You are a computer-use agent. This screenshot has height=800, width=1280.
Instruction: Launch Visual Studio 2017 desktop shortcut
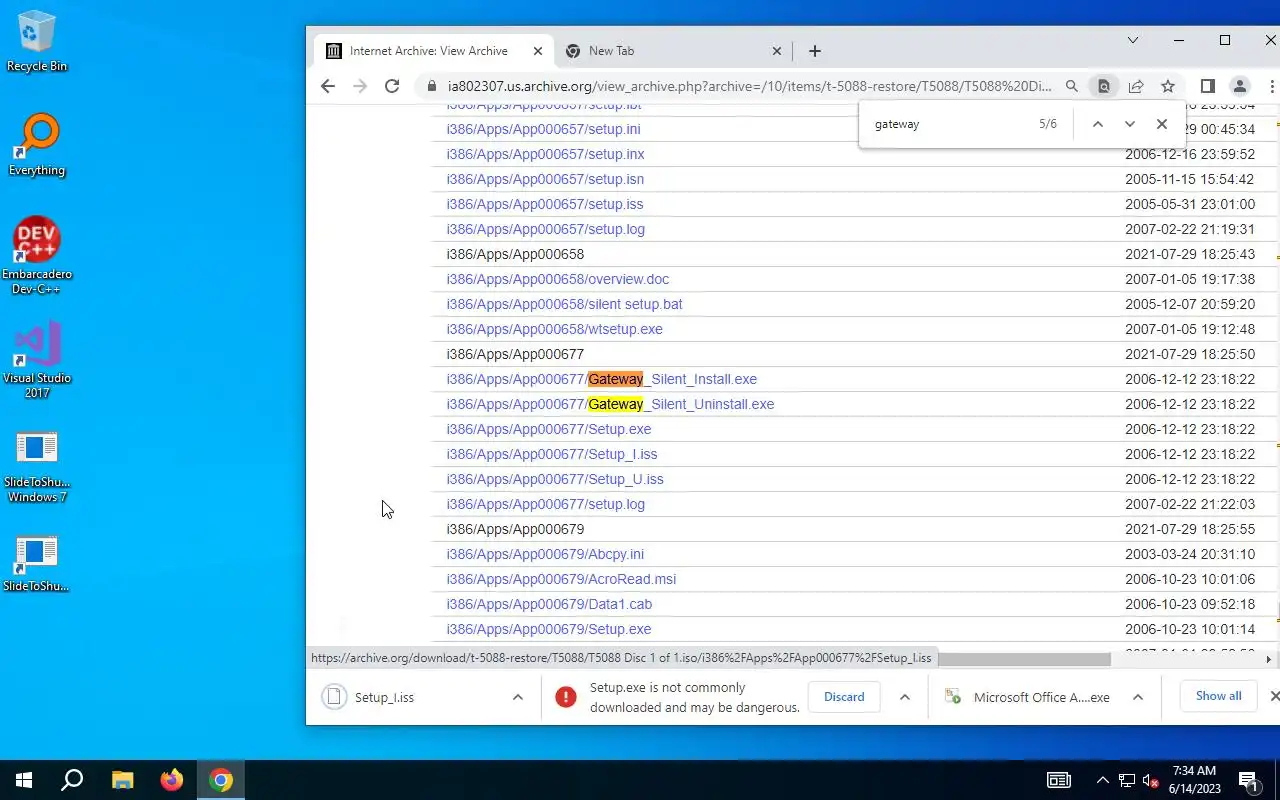coord(37,360)
